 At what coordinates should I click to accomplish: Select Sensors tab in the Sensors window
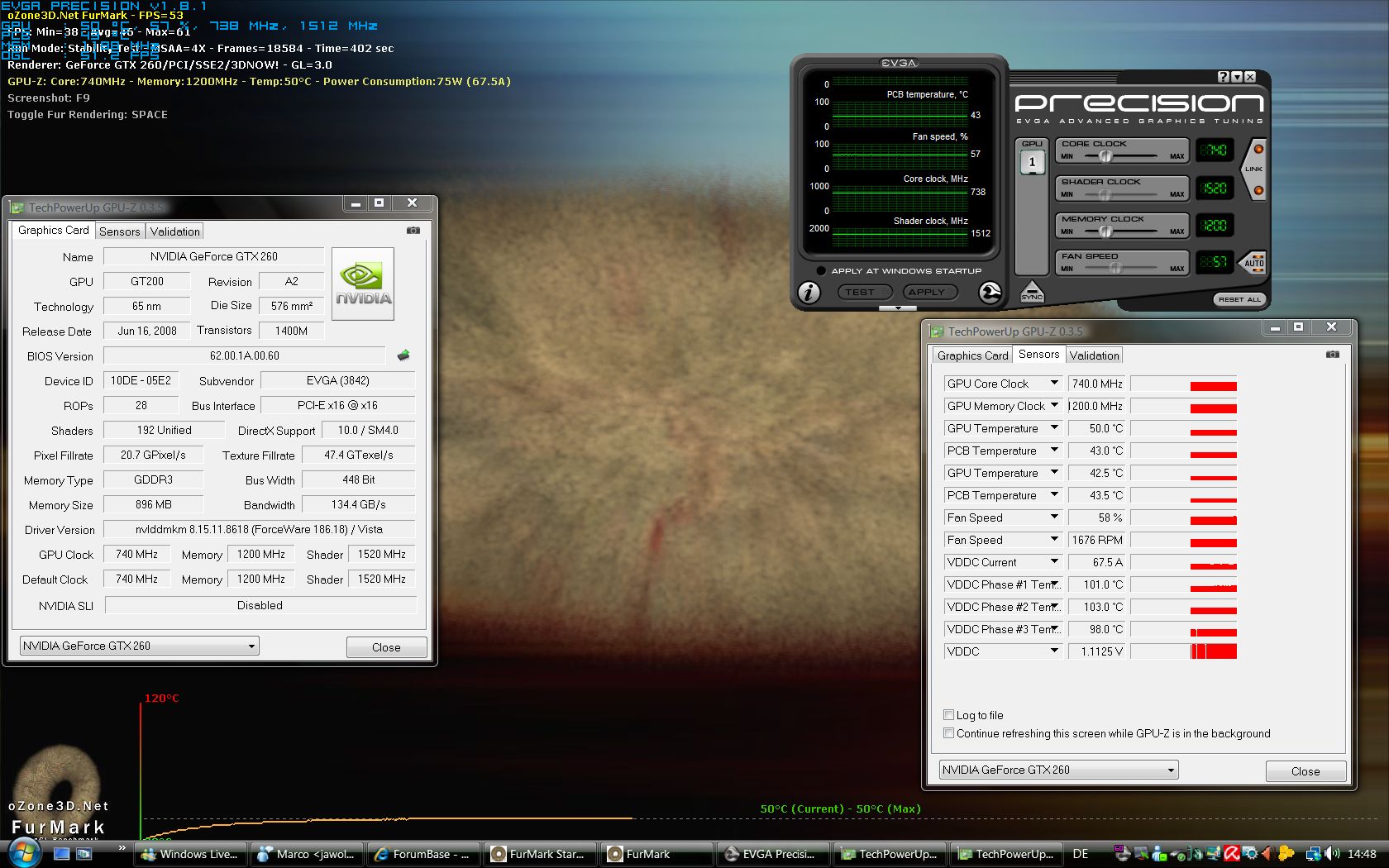coord(1038,354)
